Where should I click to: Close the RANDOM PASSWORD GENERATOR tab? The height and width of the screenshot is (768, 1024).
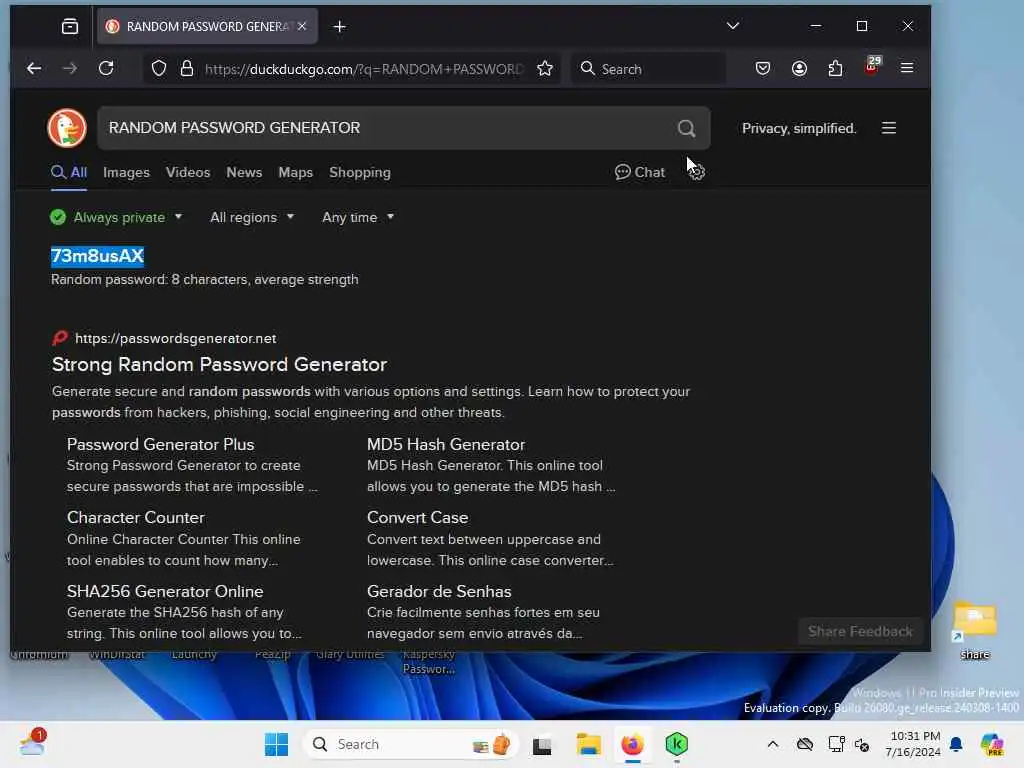(x=302, y=26)
